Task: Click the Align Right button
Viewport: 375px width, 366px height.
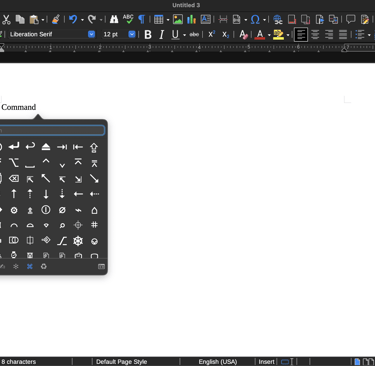Action: (329, 34)
